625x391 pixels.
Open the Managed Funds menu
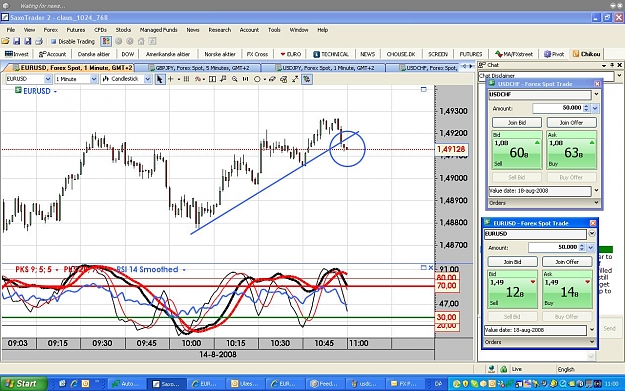[158, 29]
